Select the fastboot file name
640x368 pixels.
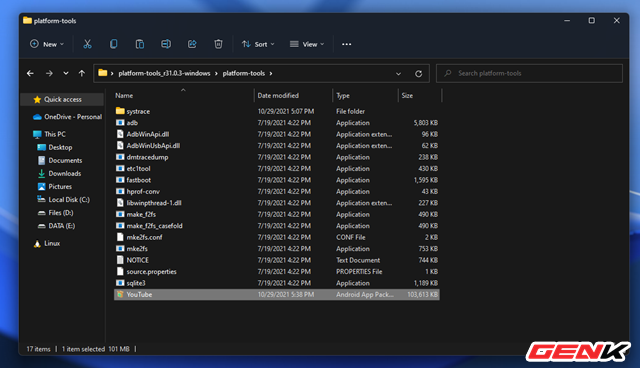139,180
